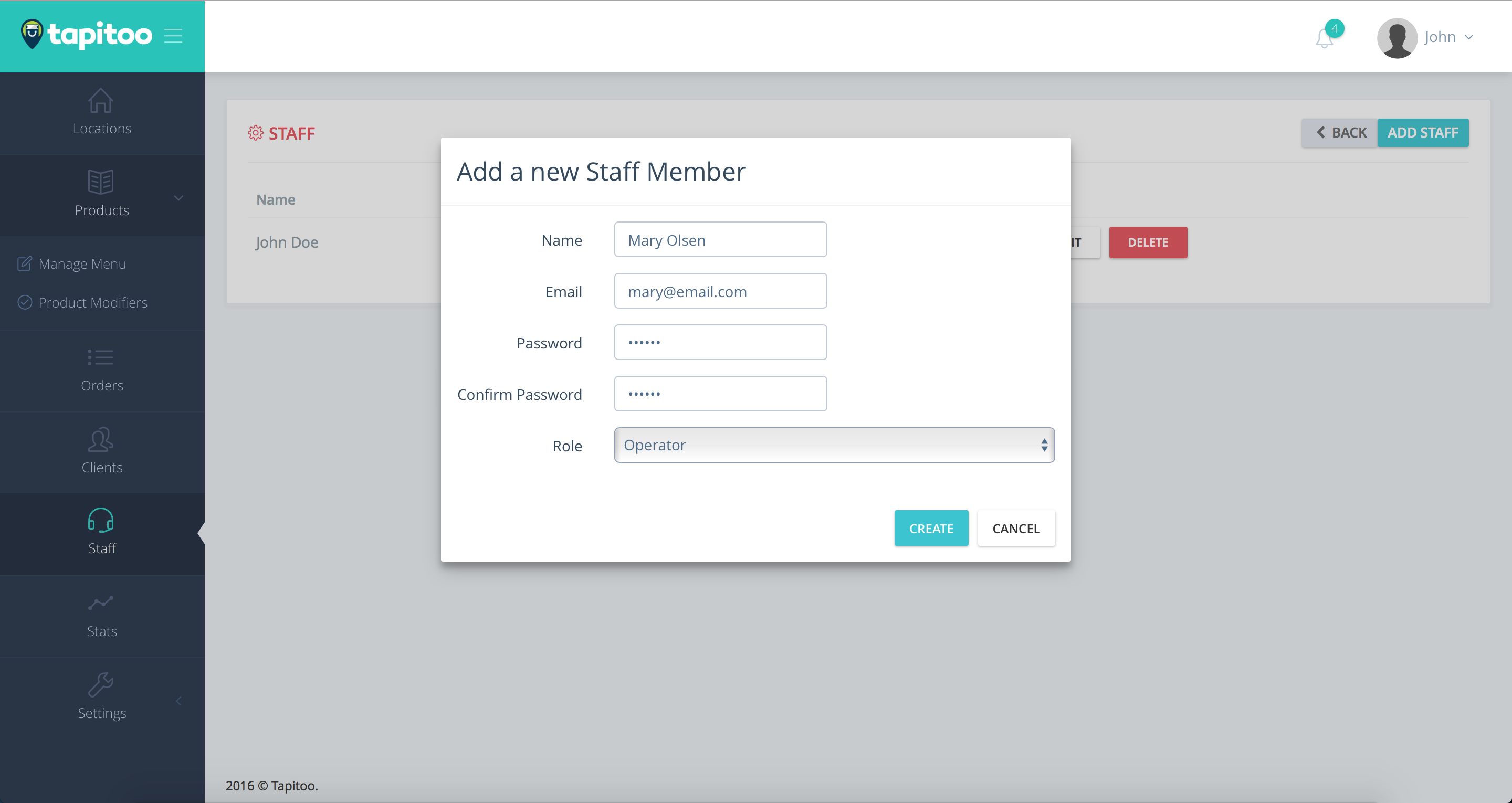
Task: Toggle the hamburger sidebar menu icon
Action: click(x=173, y=36)
